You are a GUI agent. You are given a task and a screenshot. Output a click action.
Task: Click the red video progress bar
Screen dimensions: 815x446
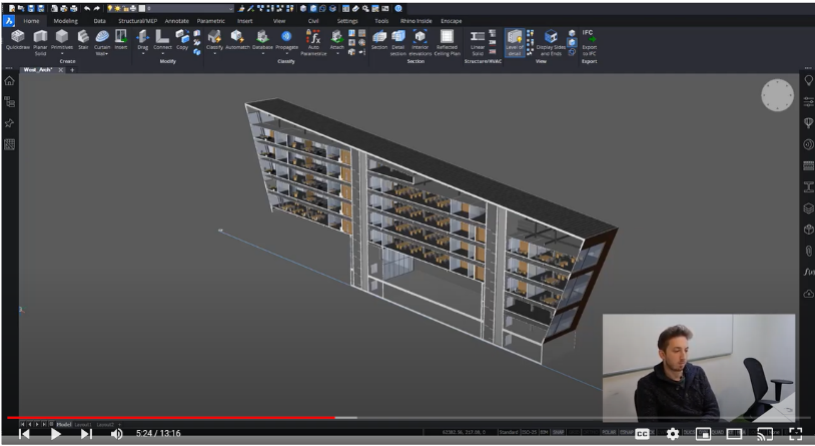click(x=170, y=417)
